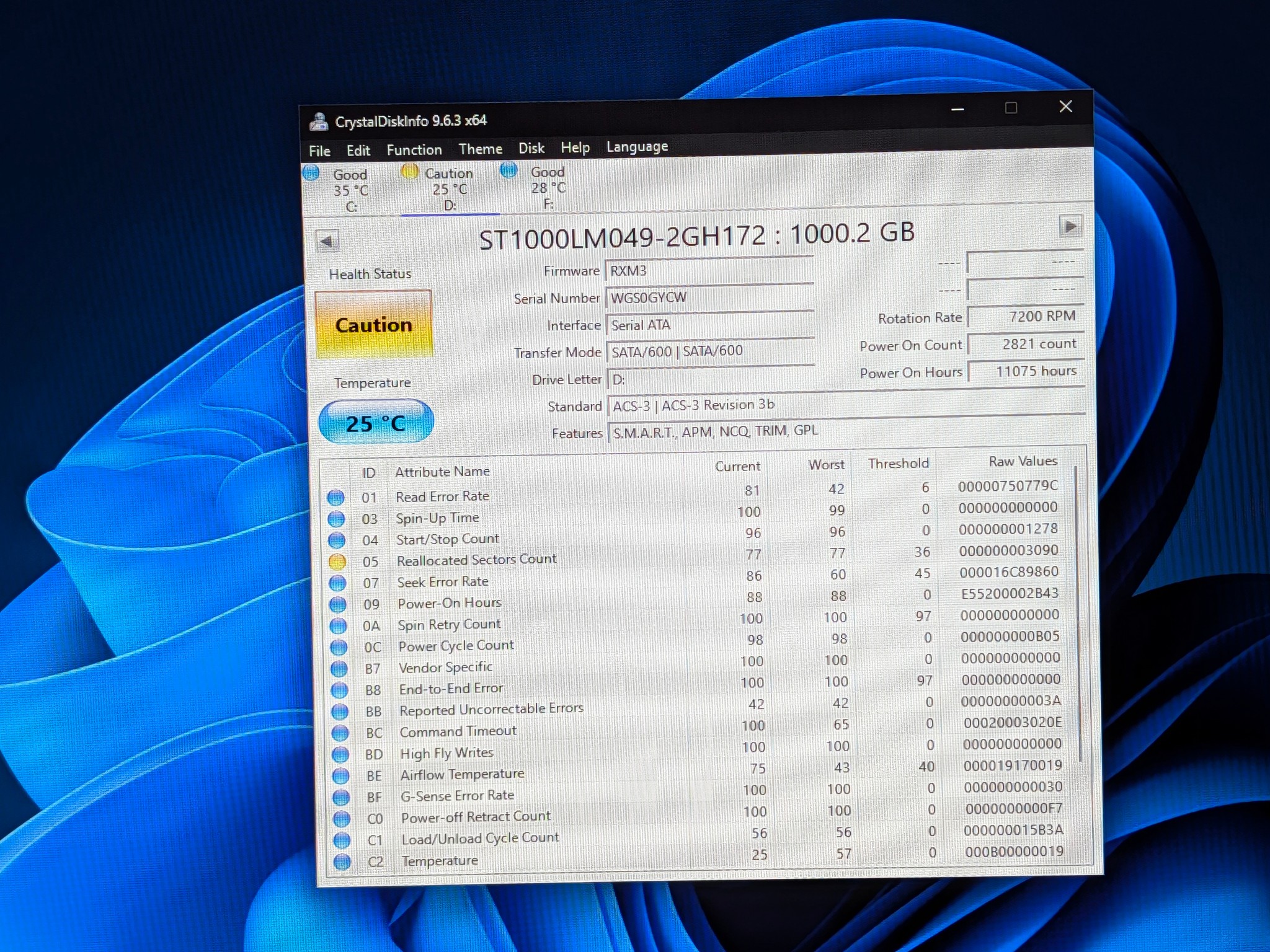This screenshot has height=952, width=1270.
Task: Click the SMART attribute list vertical scrollbar
Action: [1078, 614]
